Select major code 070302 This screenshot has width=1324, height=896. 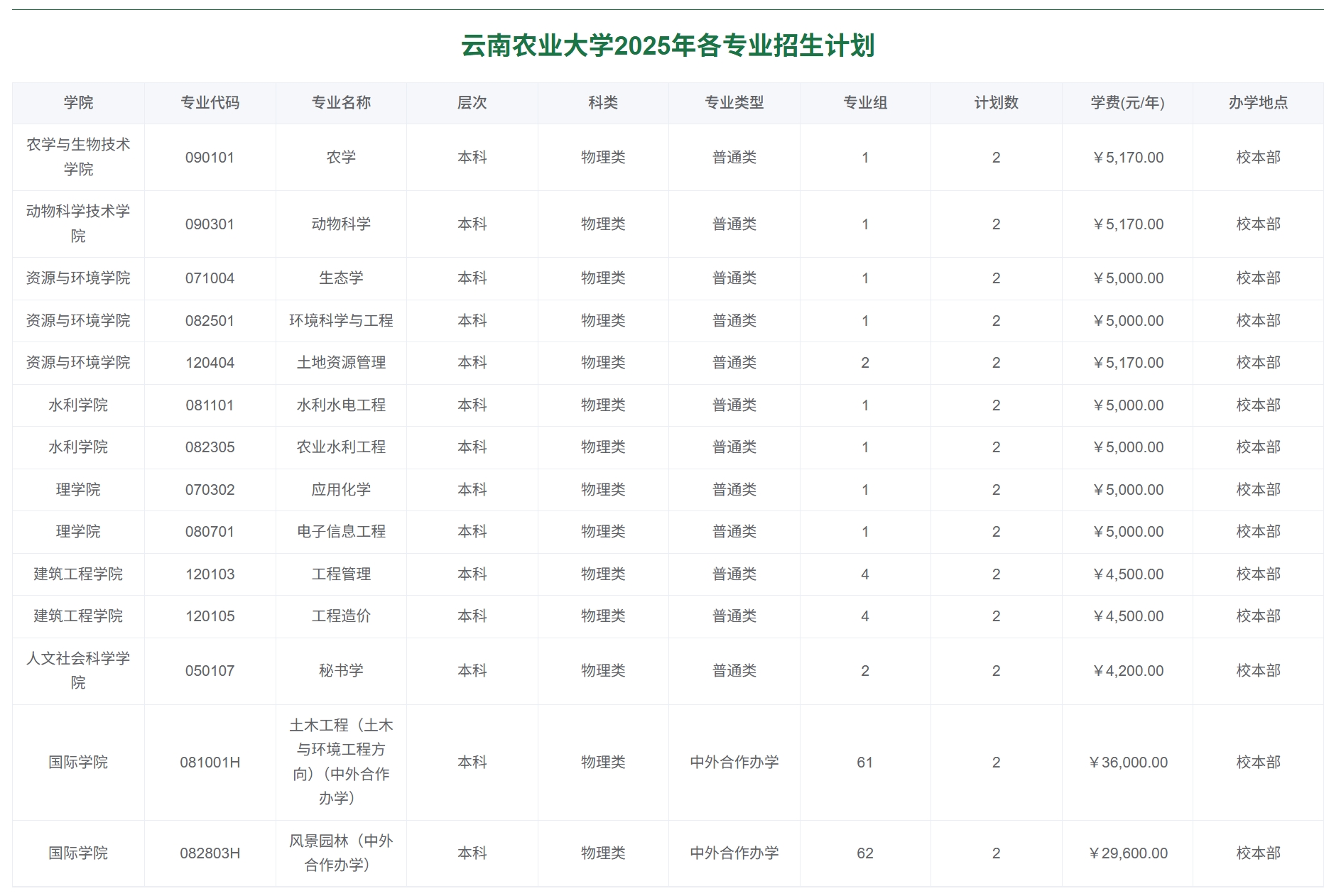210,490
